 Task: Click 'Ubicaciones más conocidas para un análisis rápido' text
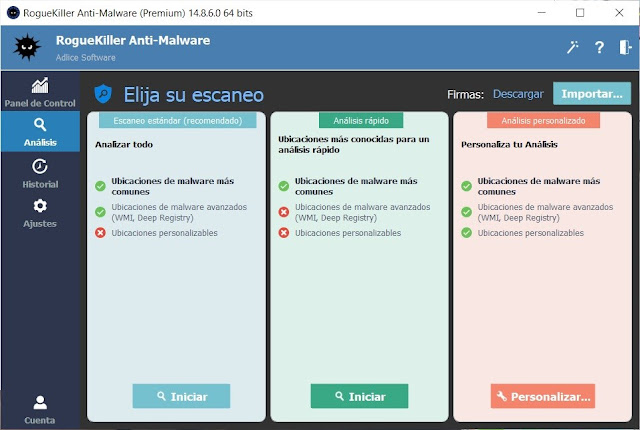coord(354,144)
